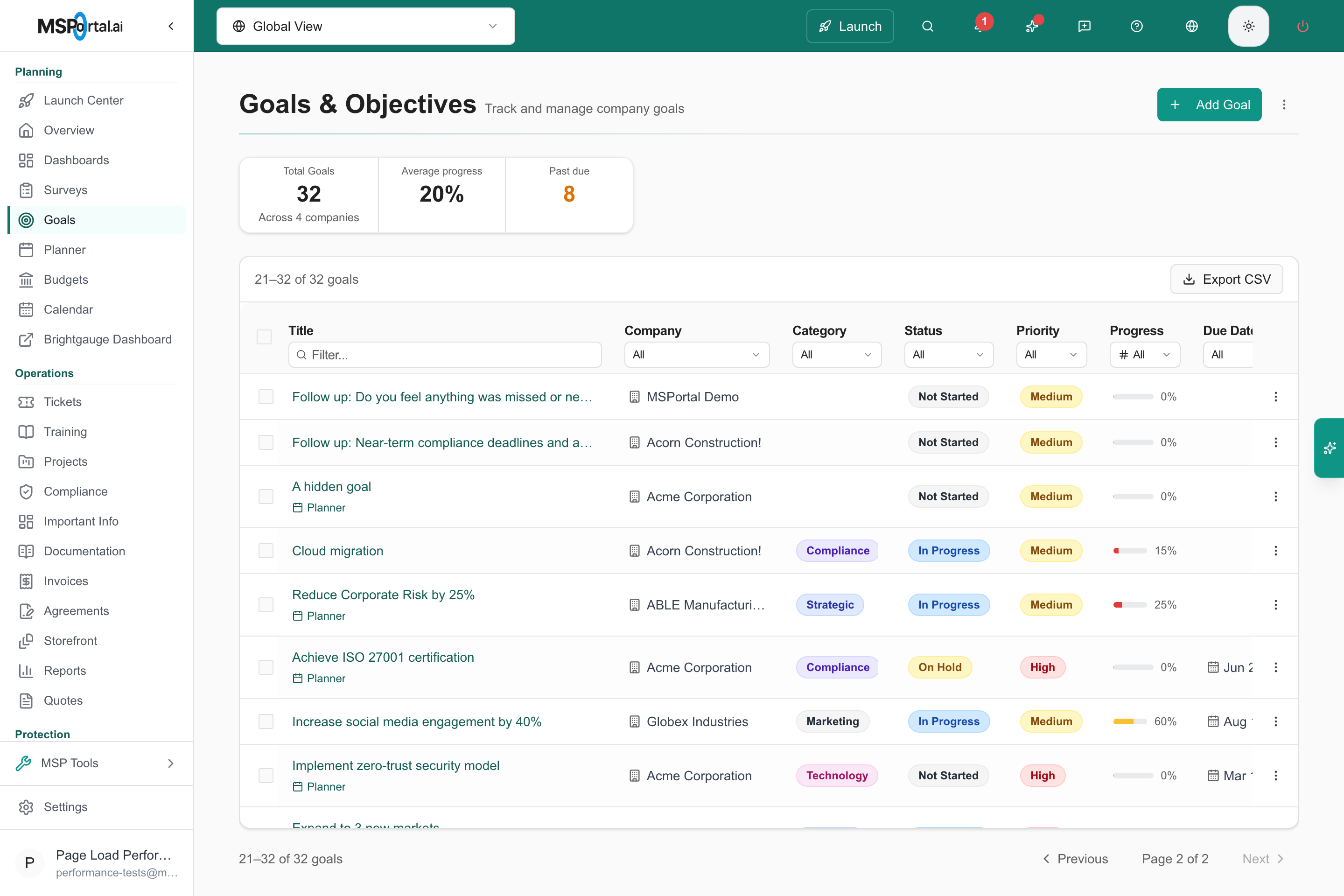Click the Due date calendar icon on Increase social media row

pyautogui.click(x=1212, y=721)
